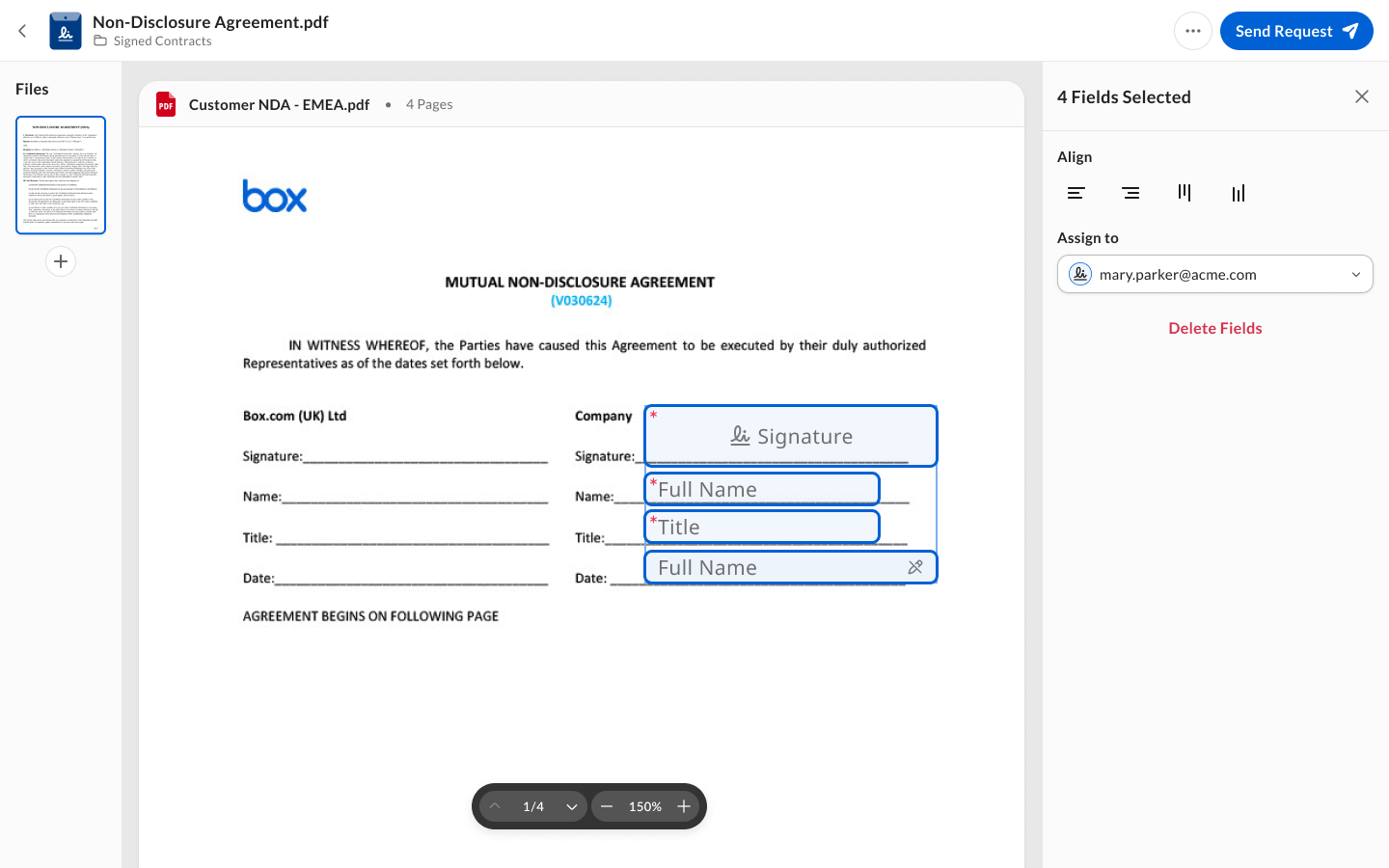Screen dimensions: 1389x868
Task: Select the Title field on the document
Action: click(x=762, y=527)
